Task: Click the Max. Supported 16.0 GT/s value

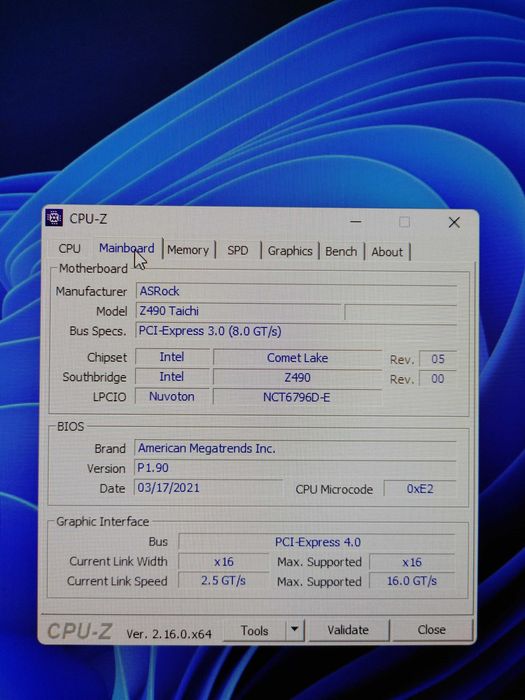Action: (412, 581)
